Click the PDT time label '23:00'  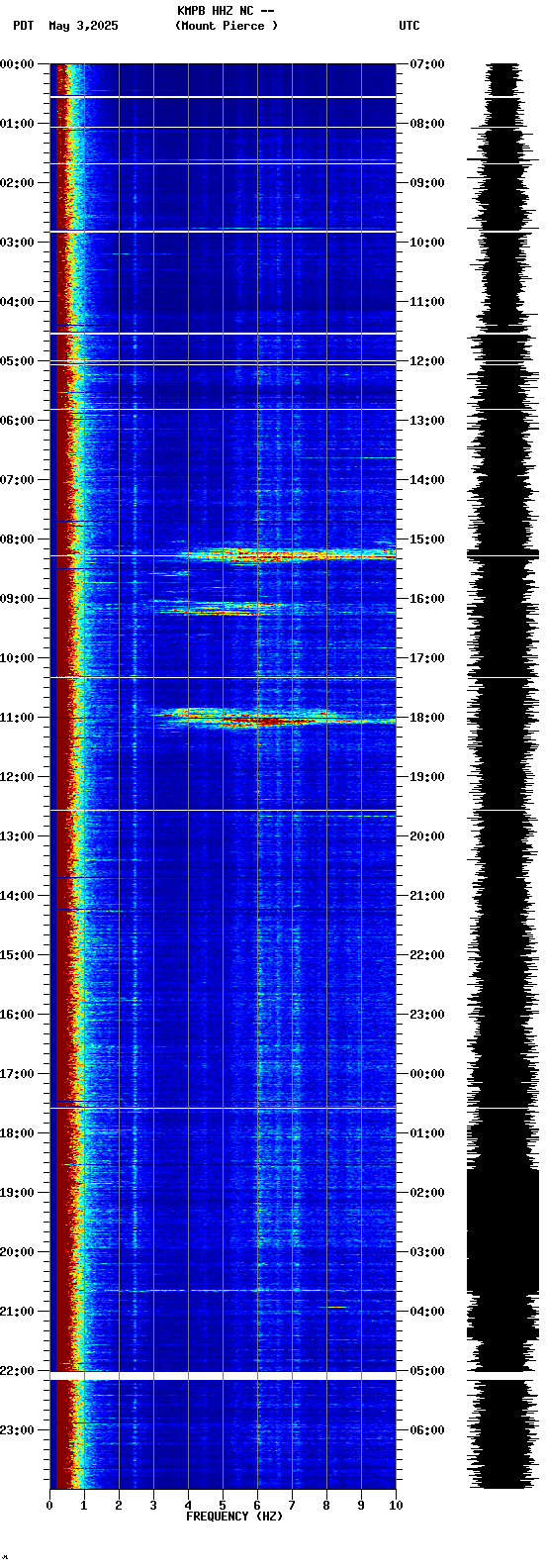point(17,1430)
